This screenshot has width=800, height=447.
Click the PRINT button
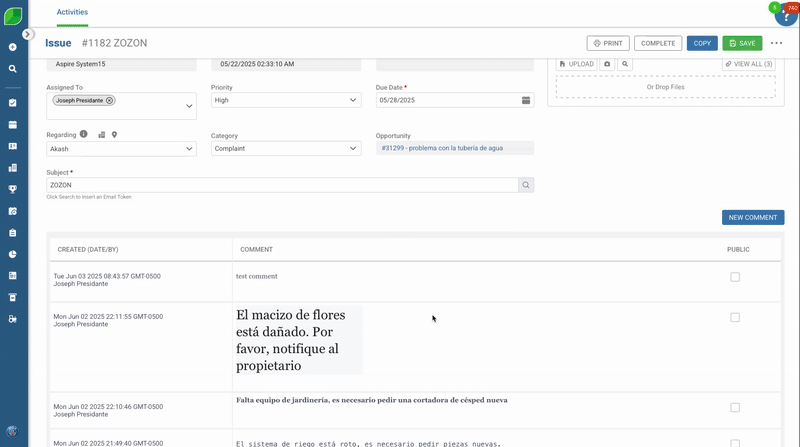click(608, 43)
